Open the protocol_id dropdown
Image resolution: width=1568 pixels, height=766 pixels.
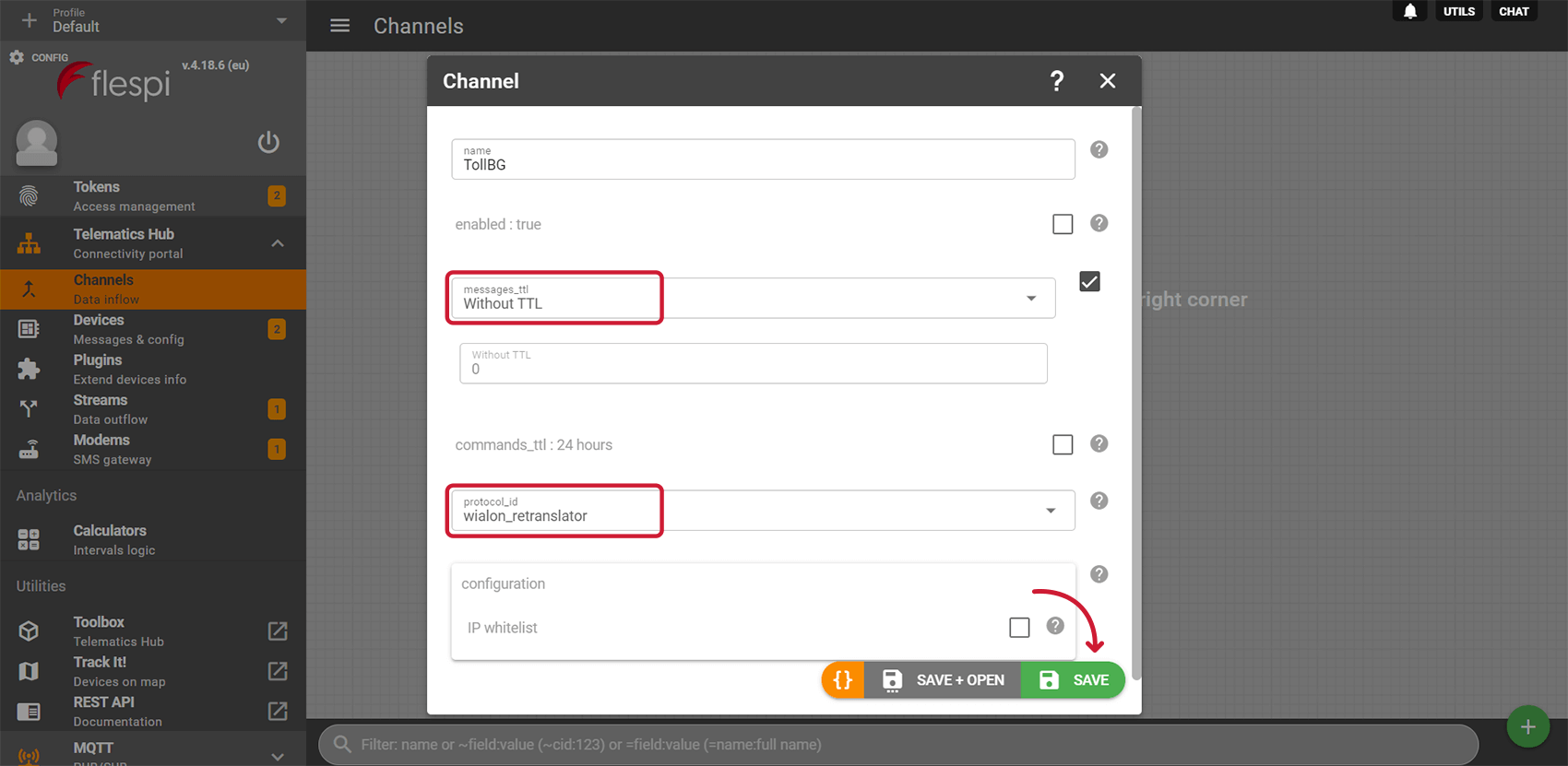point(763,510)
